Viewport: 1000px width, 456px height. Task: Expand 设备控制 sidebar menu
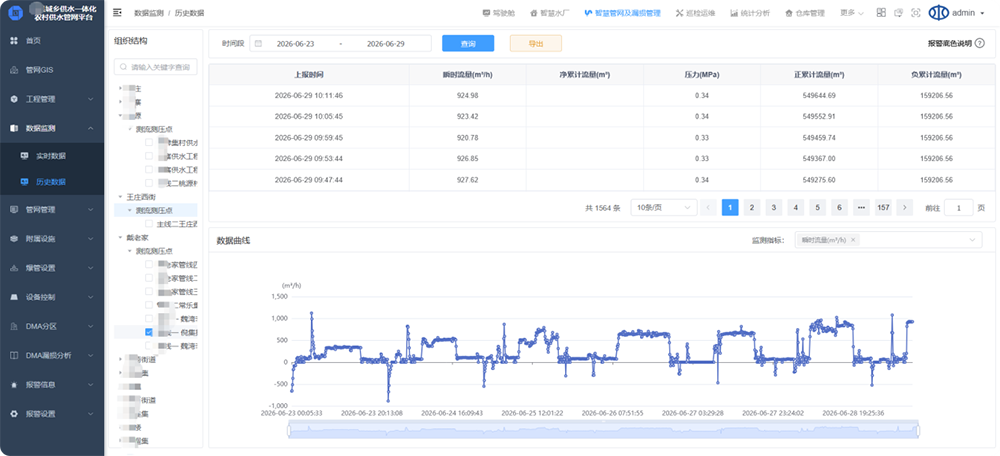pos(52,297)
